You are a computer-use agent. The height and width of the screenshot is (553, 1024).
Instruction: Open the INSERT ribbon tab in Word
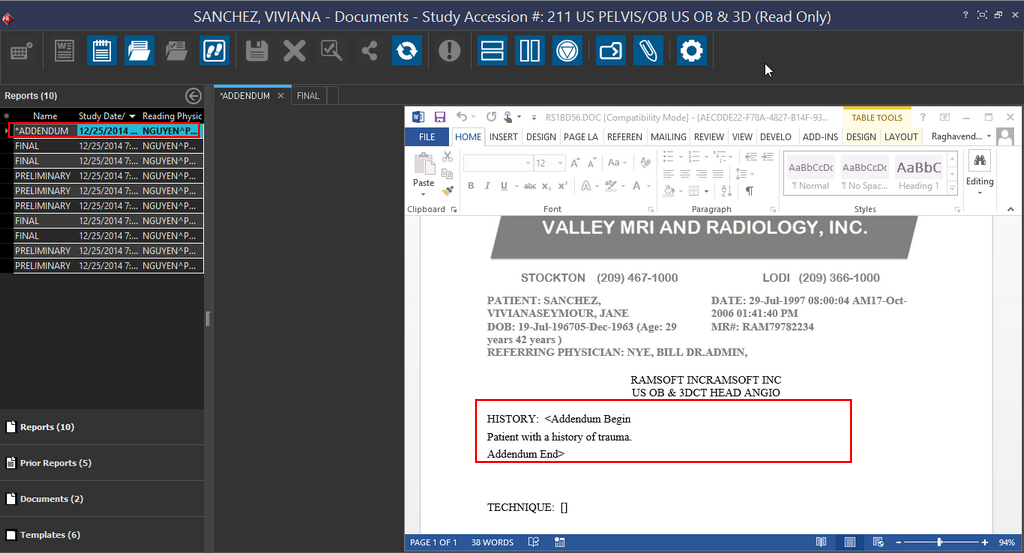[x=503, y=137]
